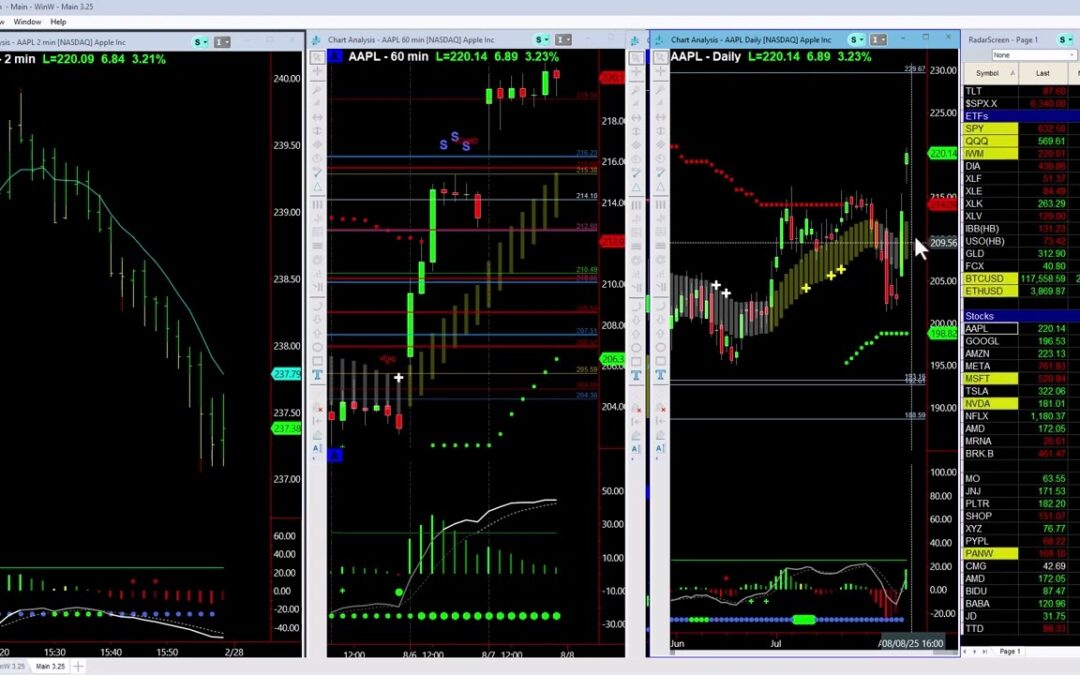Screen dimensions: 1080x675
Task: Open the symbol link S dropdown on 2 min chart
Action: click(x=200, y=42)
